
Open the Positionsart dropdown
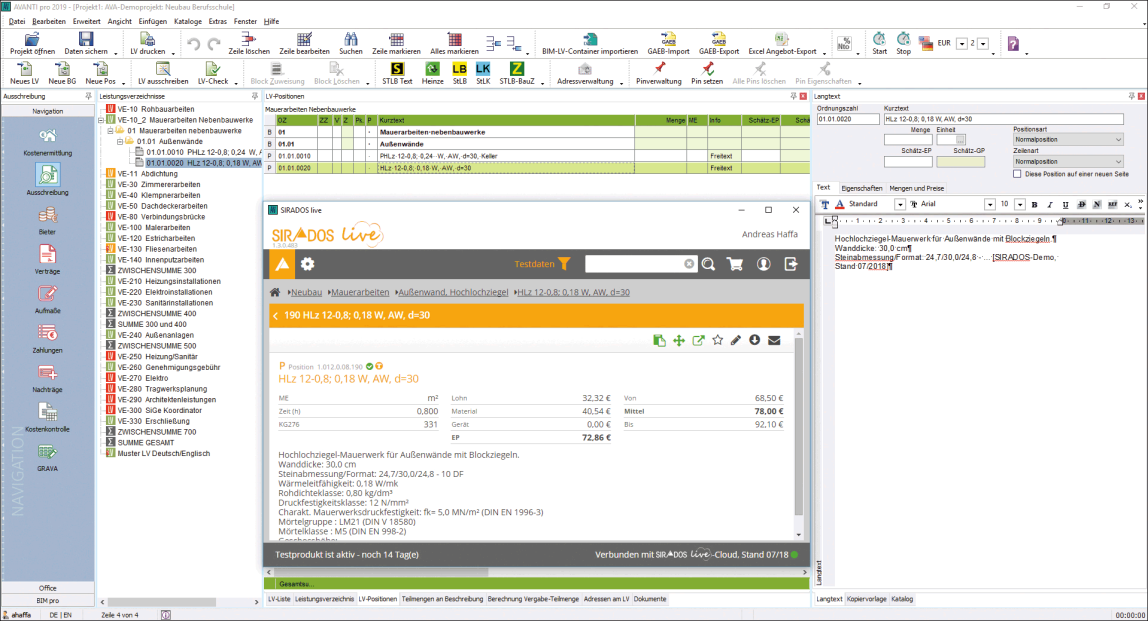tap(1068, 139)
